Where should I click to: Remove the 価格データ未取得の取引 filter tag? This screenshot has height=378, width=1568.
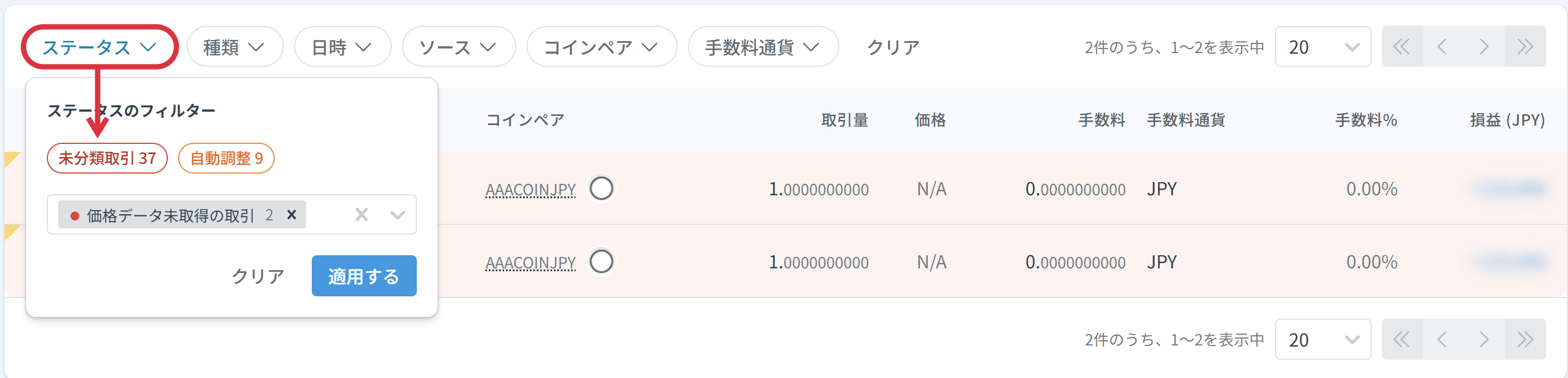coord(292,215)
